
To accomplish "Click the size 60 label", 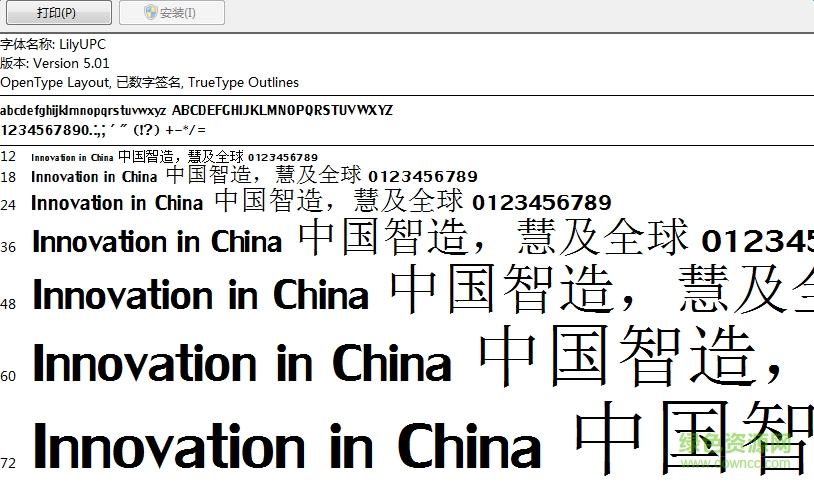I will pyautogui.click(x=8, y=376).
